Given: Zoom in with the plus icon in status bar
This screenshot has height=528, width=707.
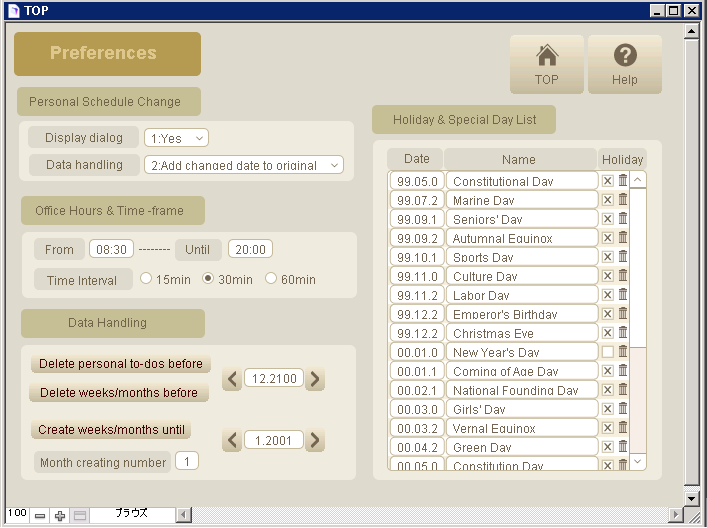Looking at the screenshot, I should point(60,515).
